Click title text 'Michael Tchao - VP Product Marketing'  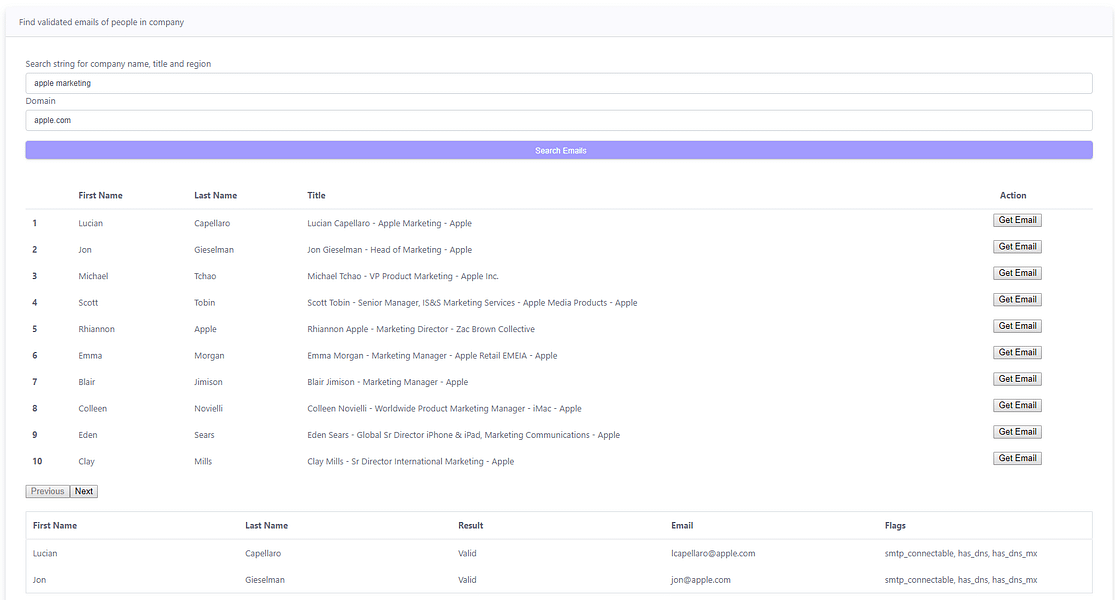[402, 276]
